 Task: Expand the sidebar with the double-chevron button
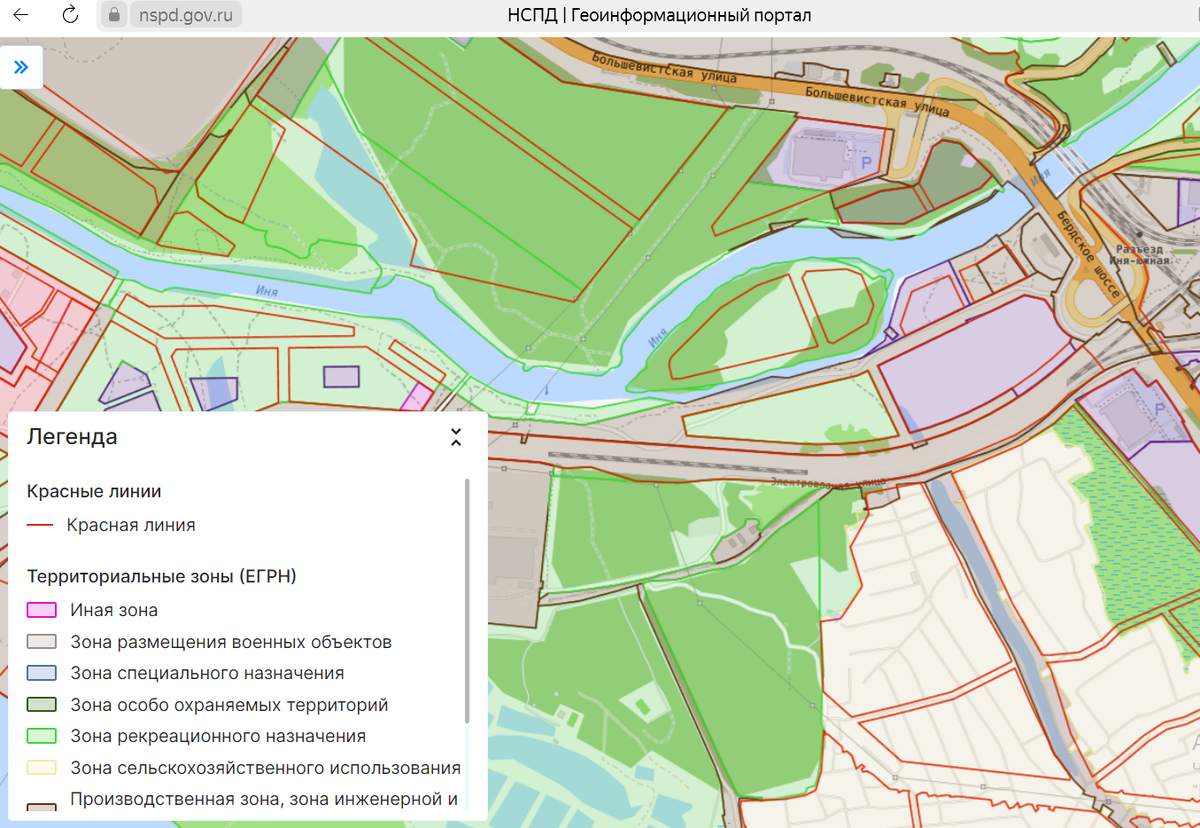coord(21,67)
